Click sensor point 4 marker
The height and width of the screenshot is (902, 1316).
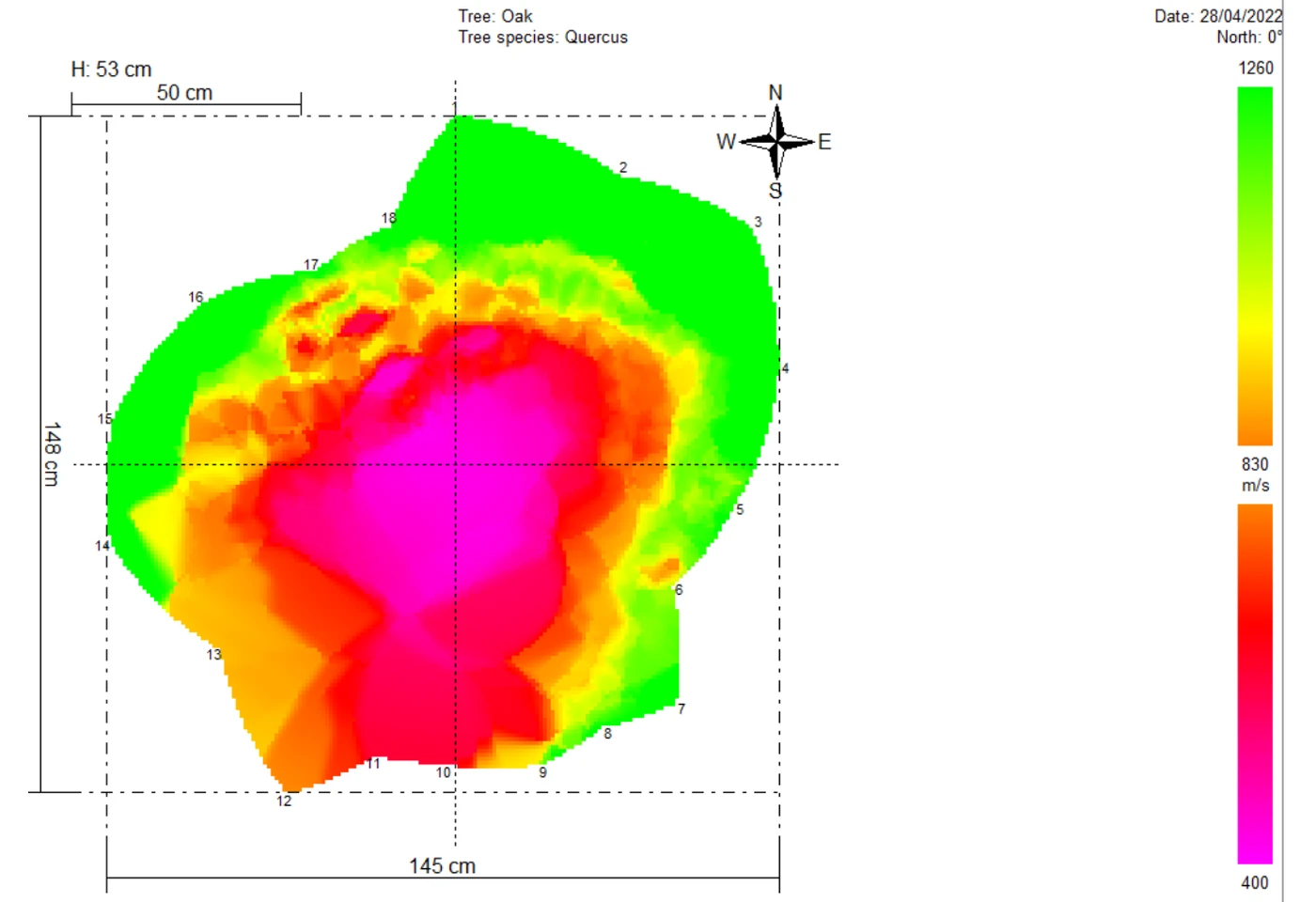point(785,368)
